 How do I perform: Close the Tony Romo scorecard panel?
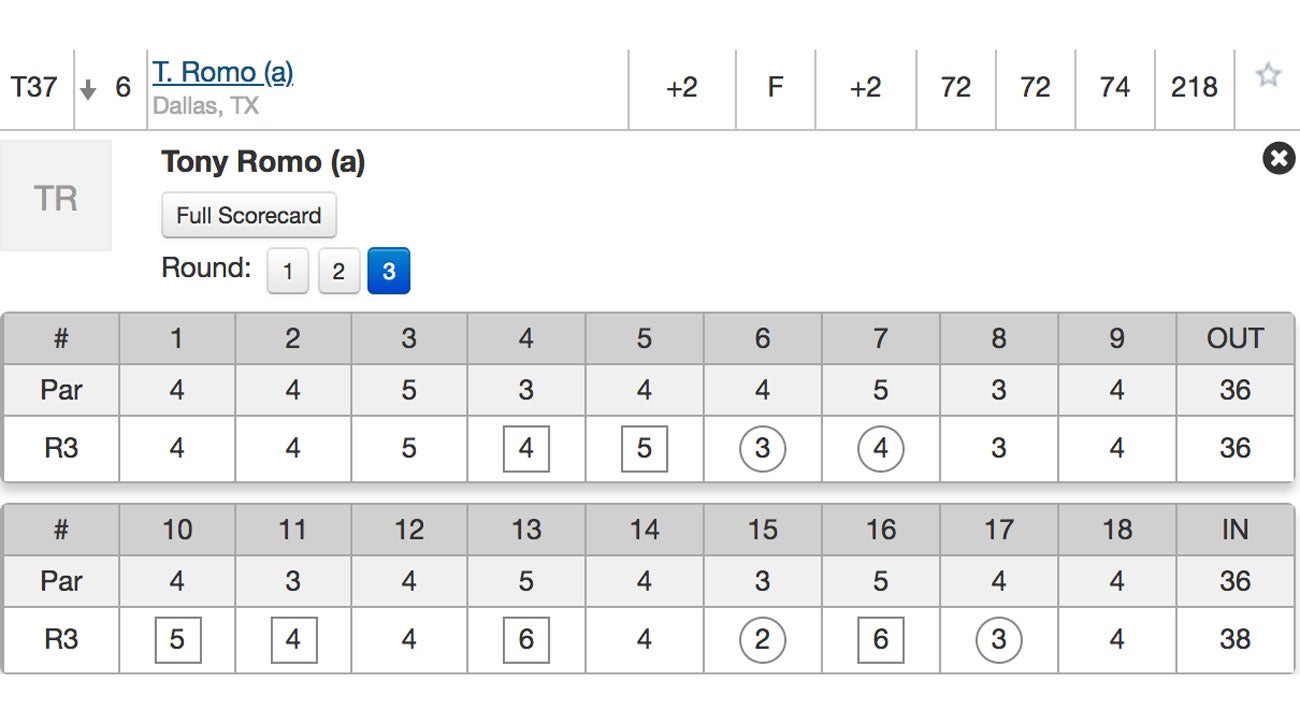(x=1278, y=158)
